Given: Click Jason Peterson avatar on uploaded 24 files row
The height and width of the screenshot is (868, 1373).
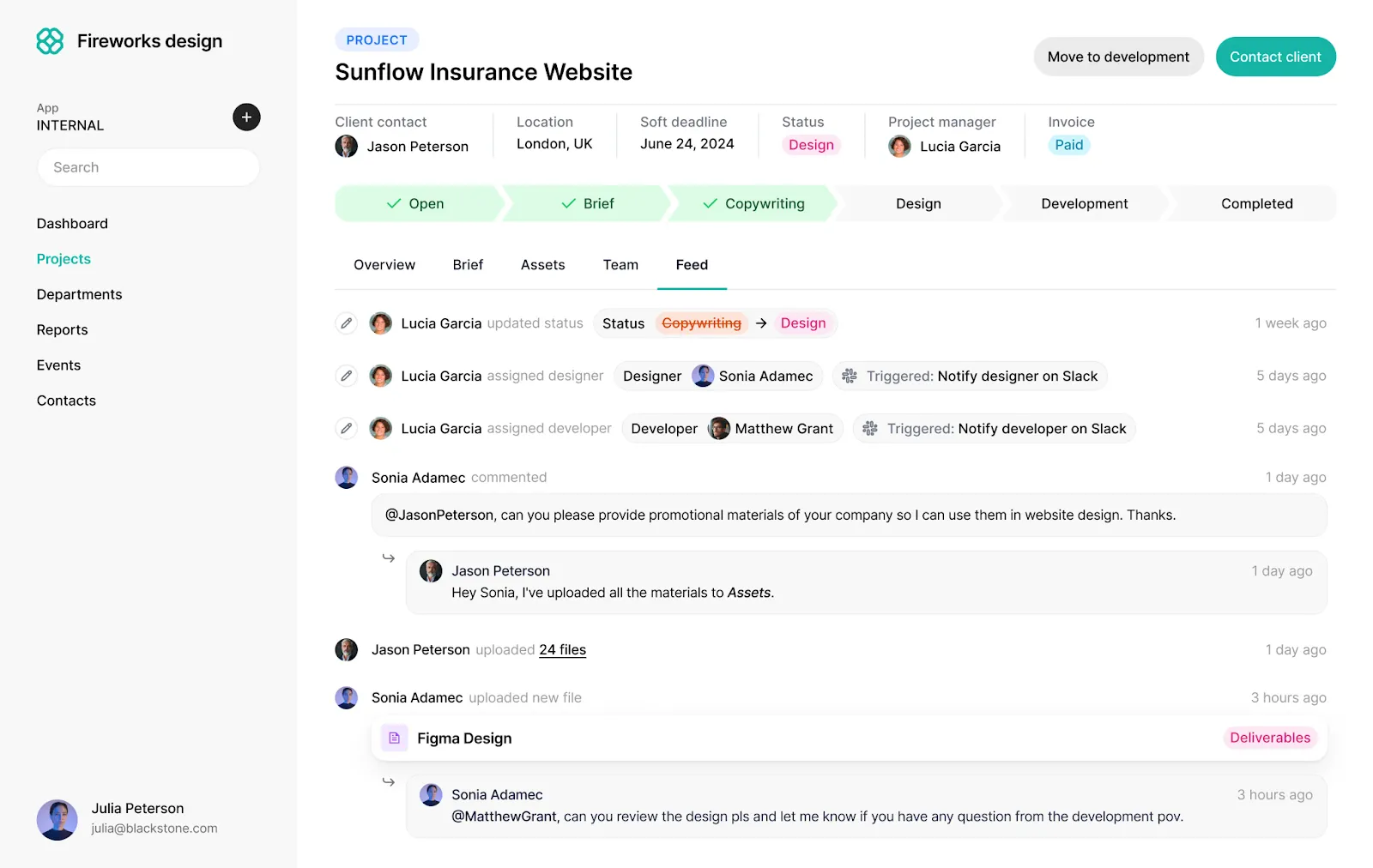Looking at the screenshot, I should point(347,650).
